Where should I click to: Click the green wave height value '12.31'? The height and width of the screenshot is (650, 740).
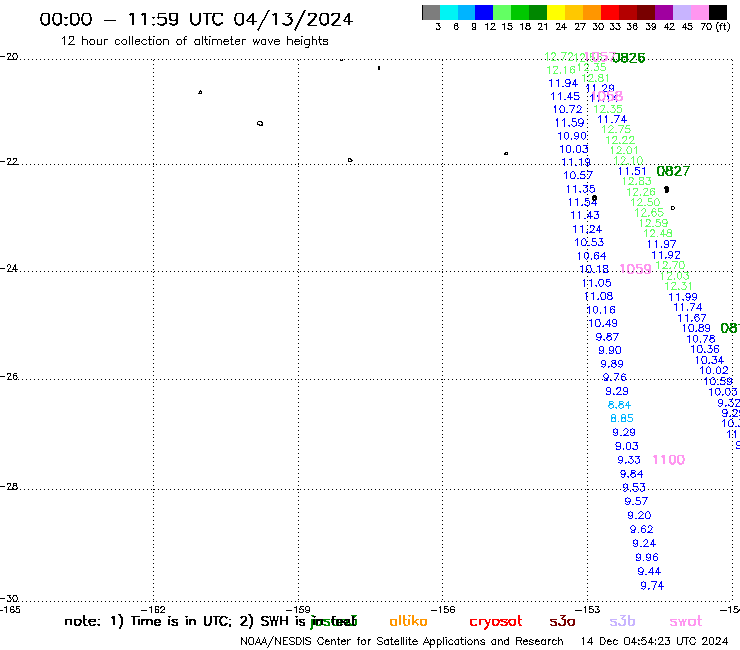[678, 287]
